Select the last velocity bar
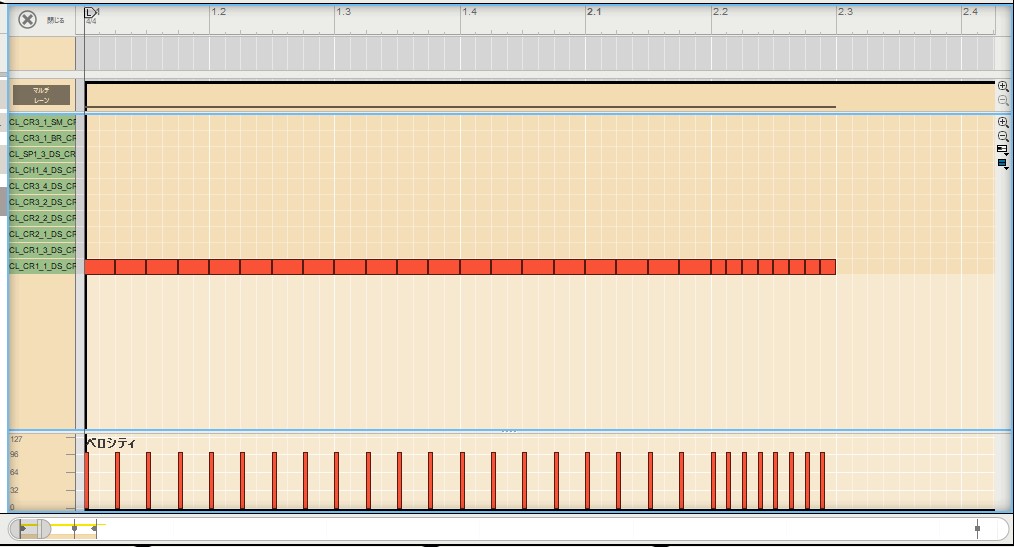The height and width of the screenshot is (547, 1014). pyautogui.click(x=823, y=480)
